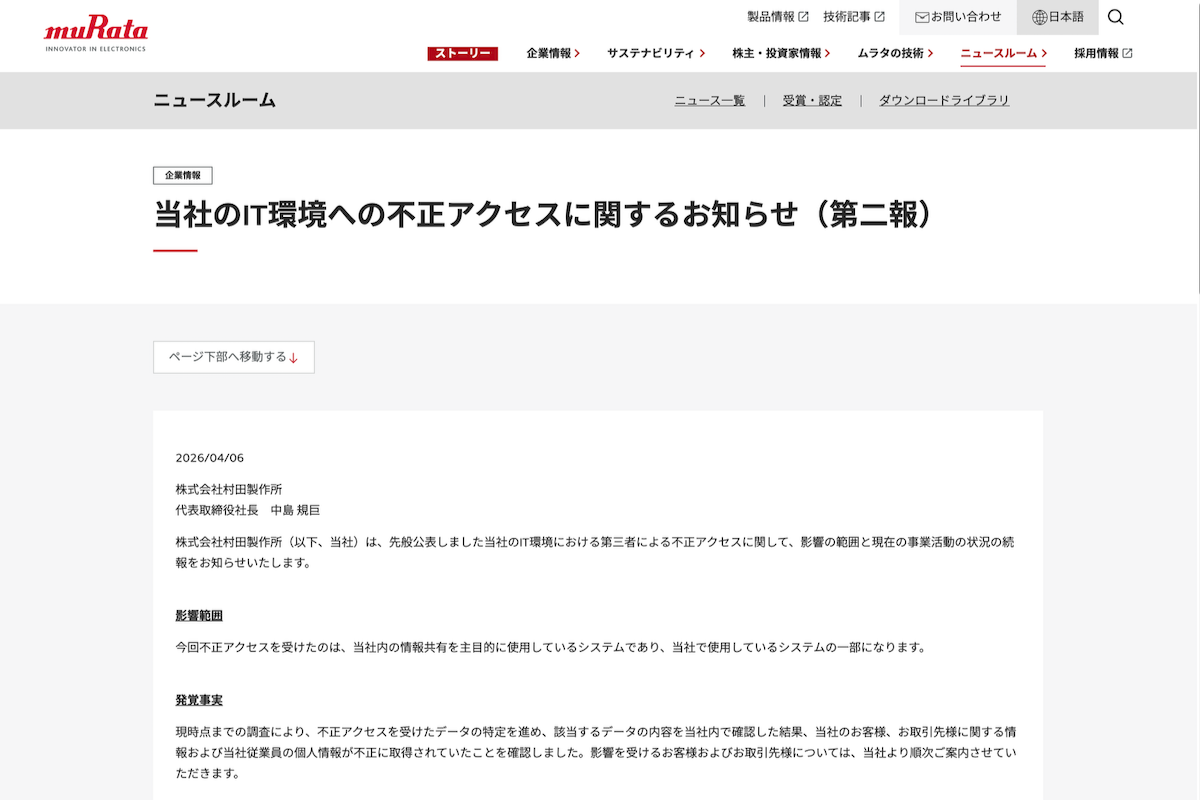Viewport: 1200px width, 800px height.
Task: Go to ニュース一覧
Action: [709, 101]
